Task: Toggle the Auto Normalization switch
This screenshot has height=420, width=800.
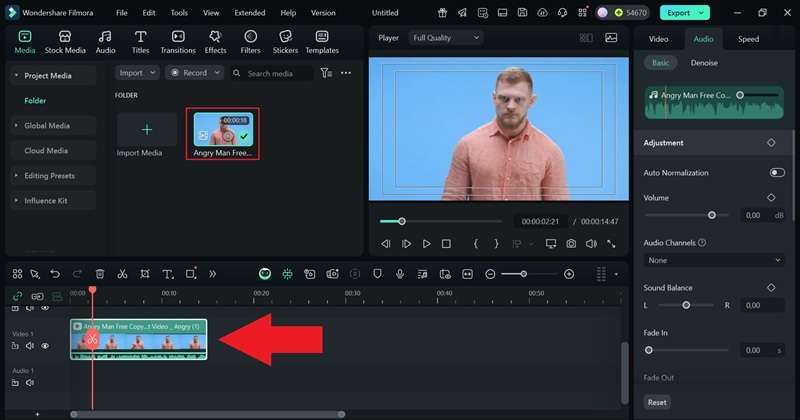Action: tap(777, 172)
